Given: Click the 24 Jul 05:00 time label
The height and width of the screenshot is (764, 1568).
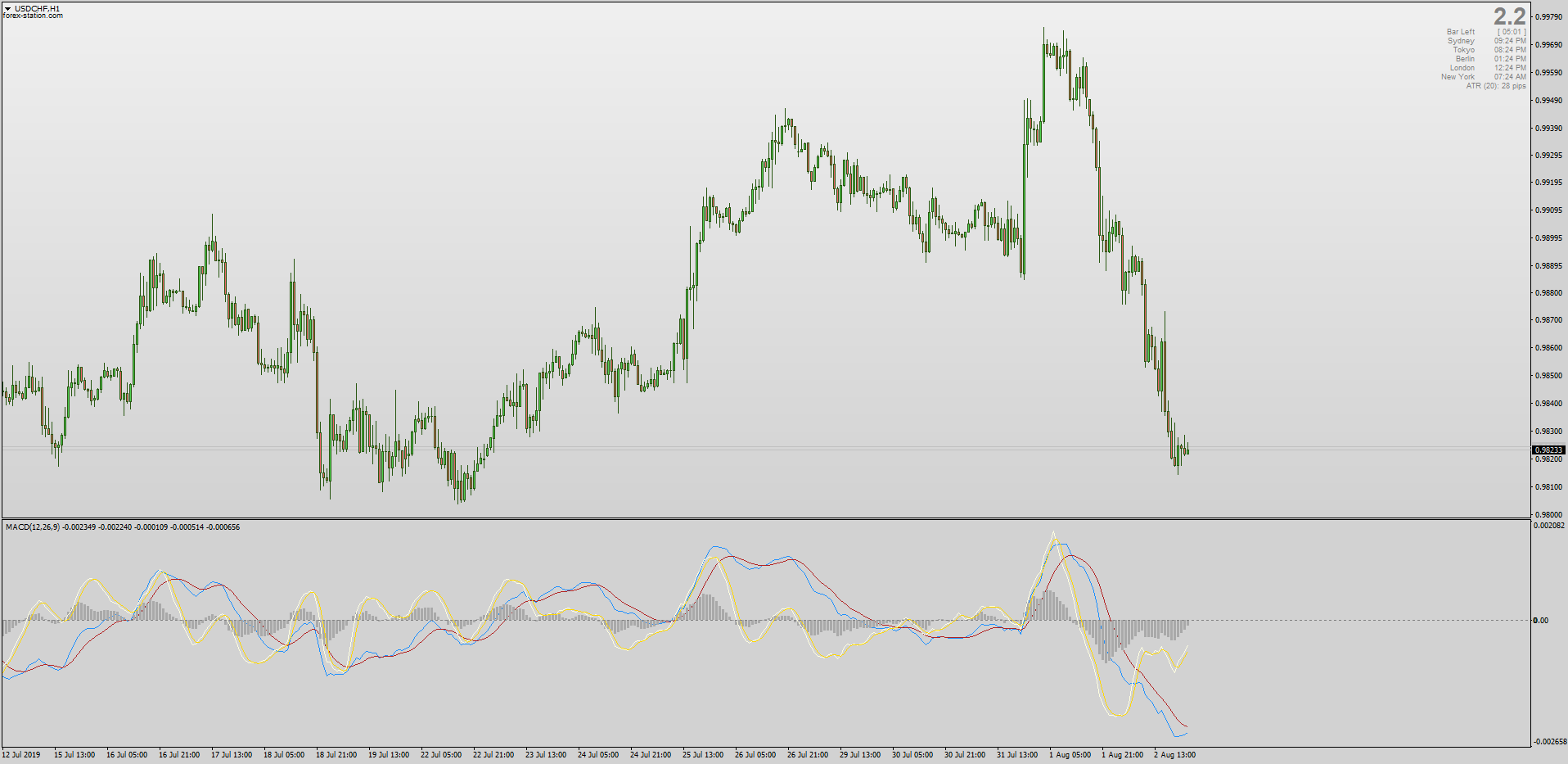Looking at the screenshot, I should [598, 755].
